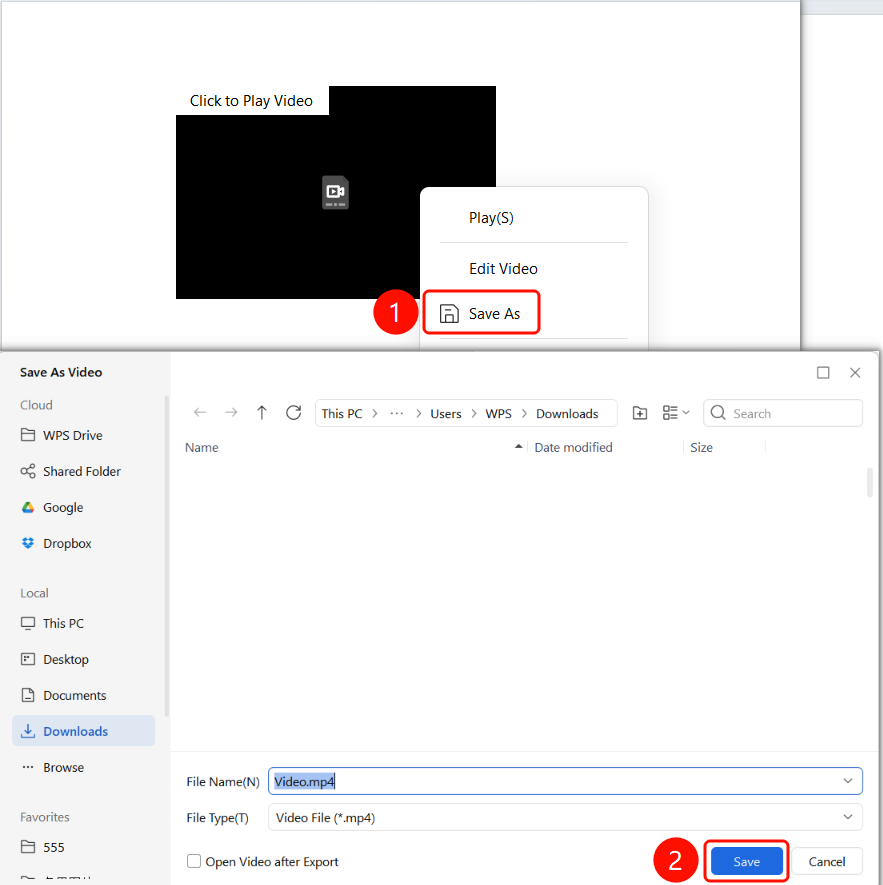Sort files by the Size column
The width and height of the screenshot is (883, 885).
tap(701, 448)
